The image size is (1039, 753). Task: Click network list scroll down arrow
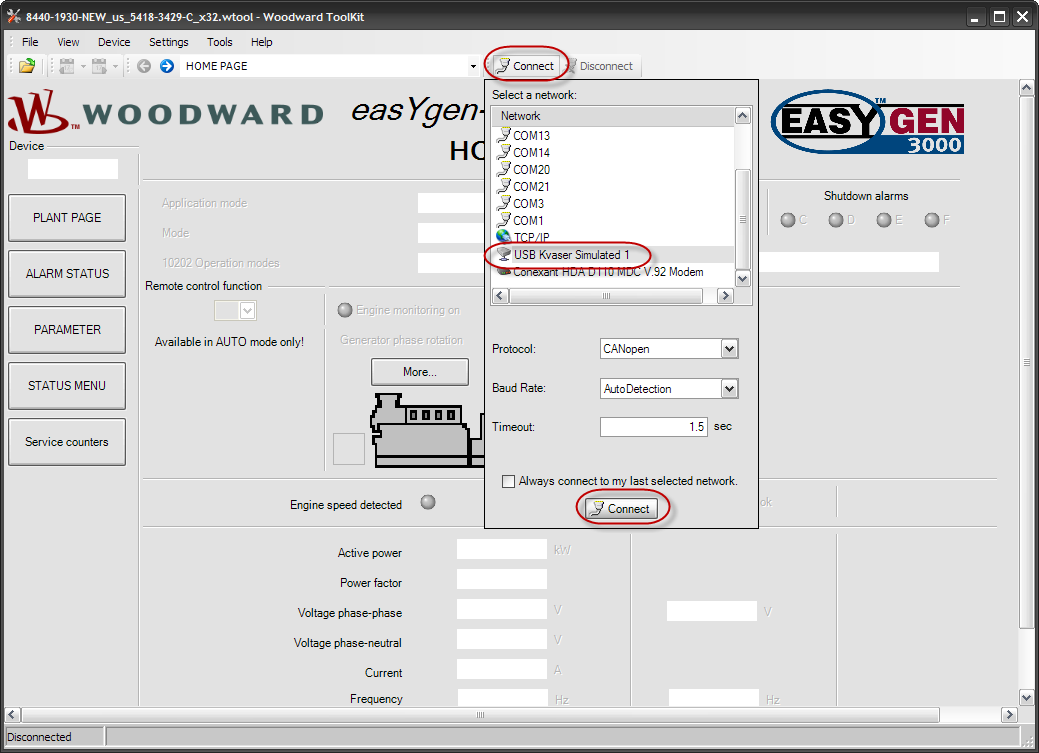[x=743, y=279]
